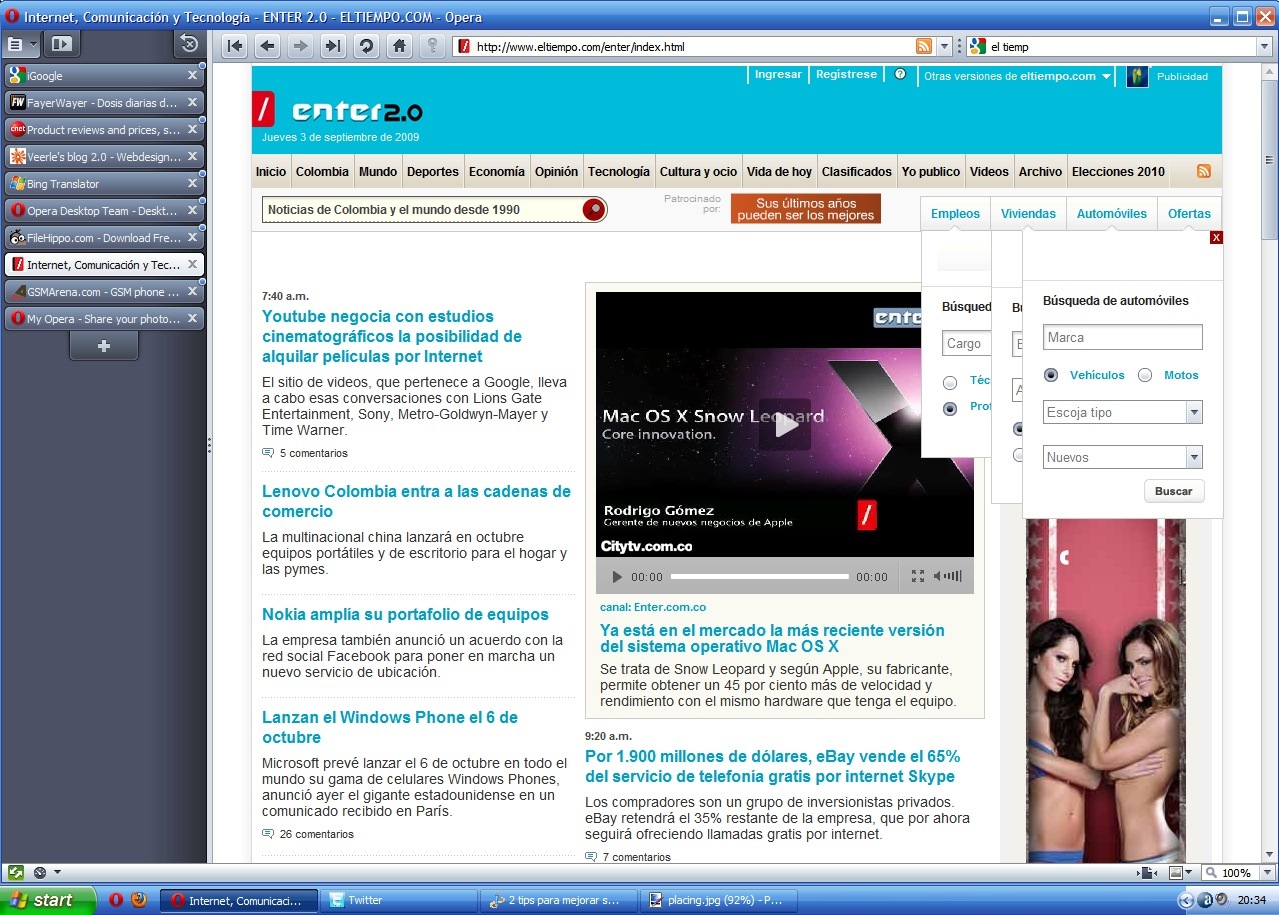This screenshot has width=1279, height=915.
Task: Toggle the Opera side panel view
Action: point(61,44)
